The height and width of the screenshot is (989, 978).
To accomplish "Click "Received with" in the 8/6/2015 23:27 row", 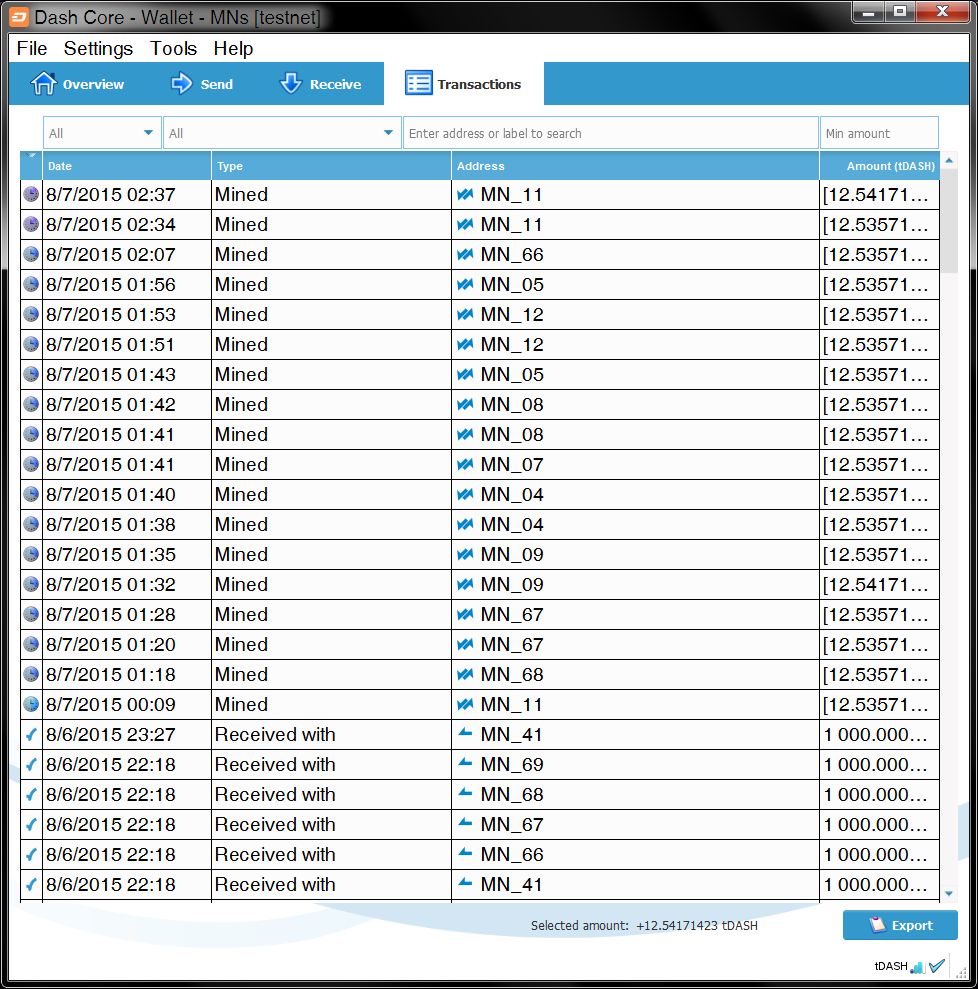I will [275, 734].
